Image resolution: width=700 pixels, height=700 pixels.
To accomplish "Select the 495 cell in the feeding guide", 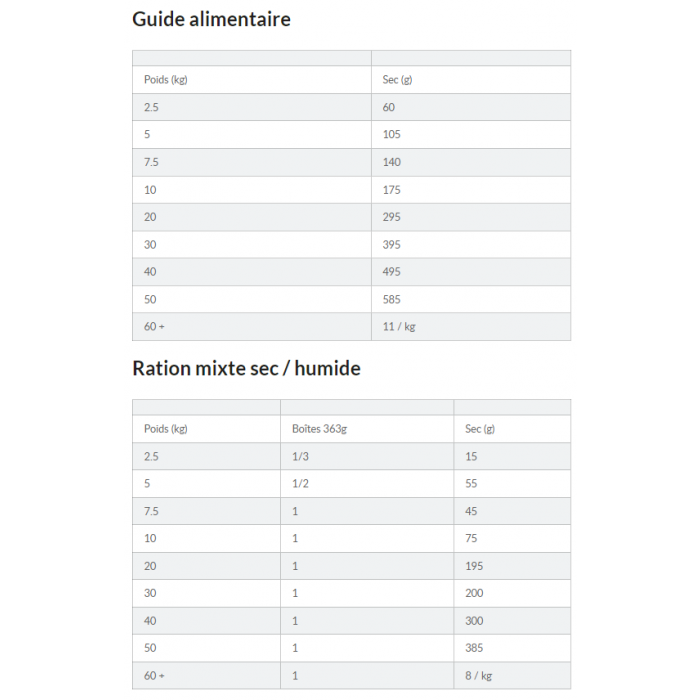I will [391, 271].
